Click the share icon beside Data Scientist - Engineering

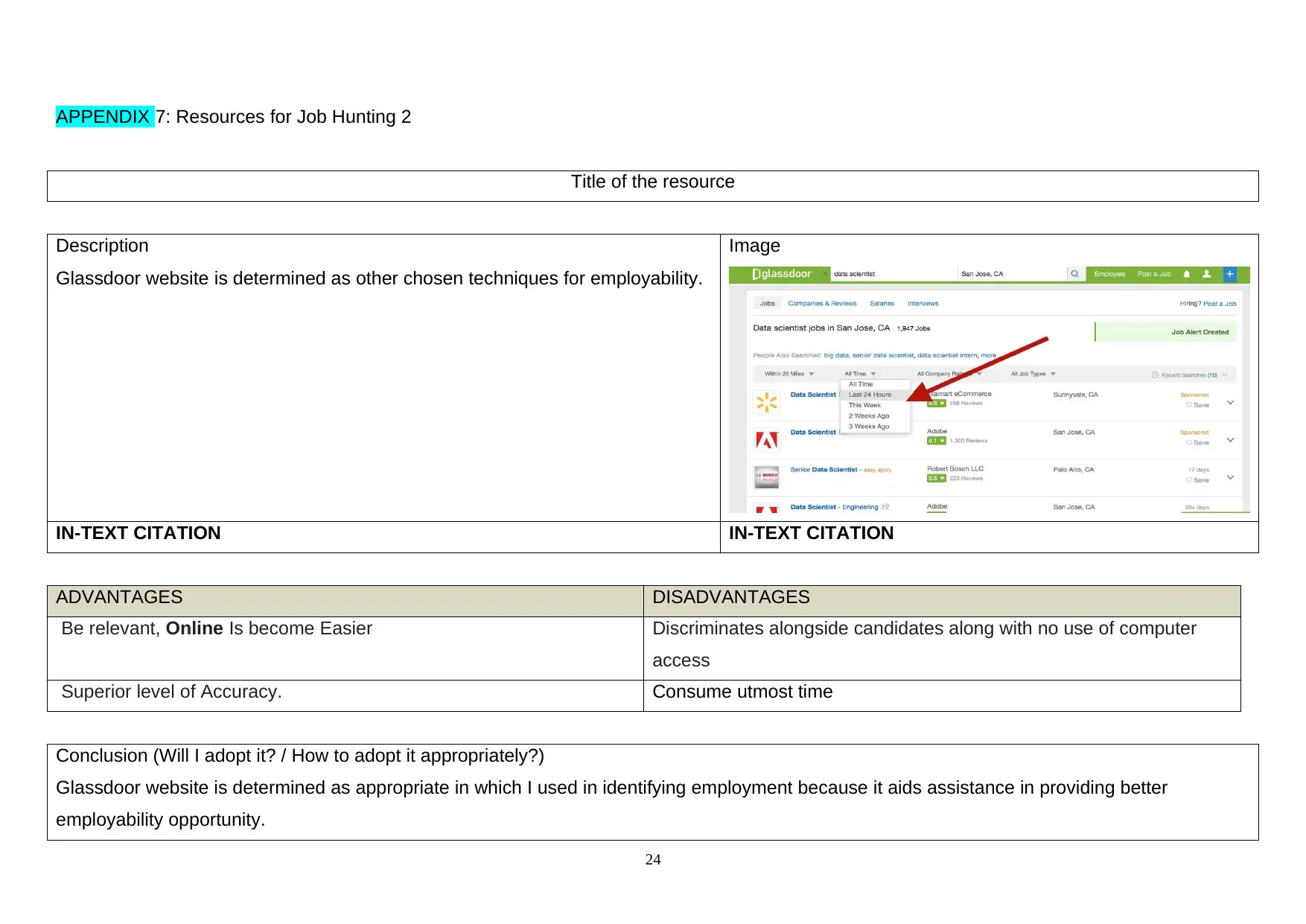[x=885, y=506]
